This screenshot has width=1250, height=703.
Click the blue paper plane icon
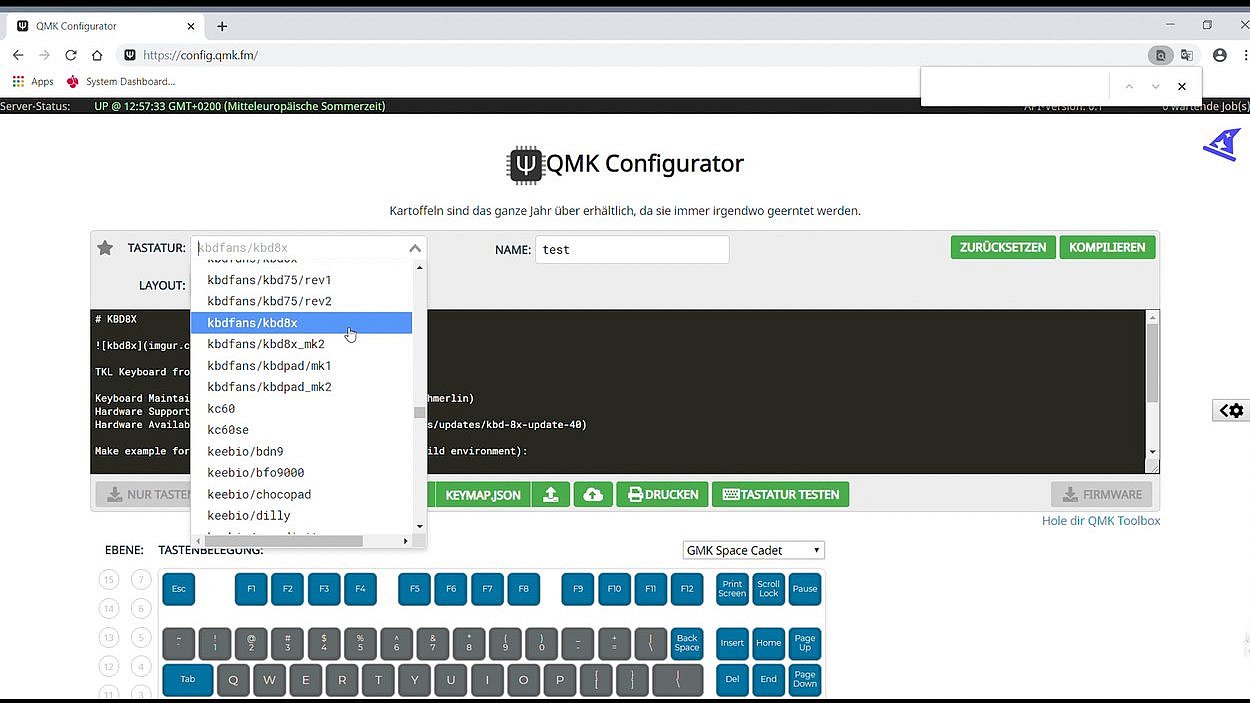pos(1222,145)
